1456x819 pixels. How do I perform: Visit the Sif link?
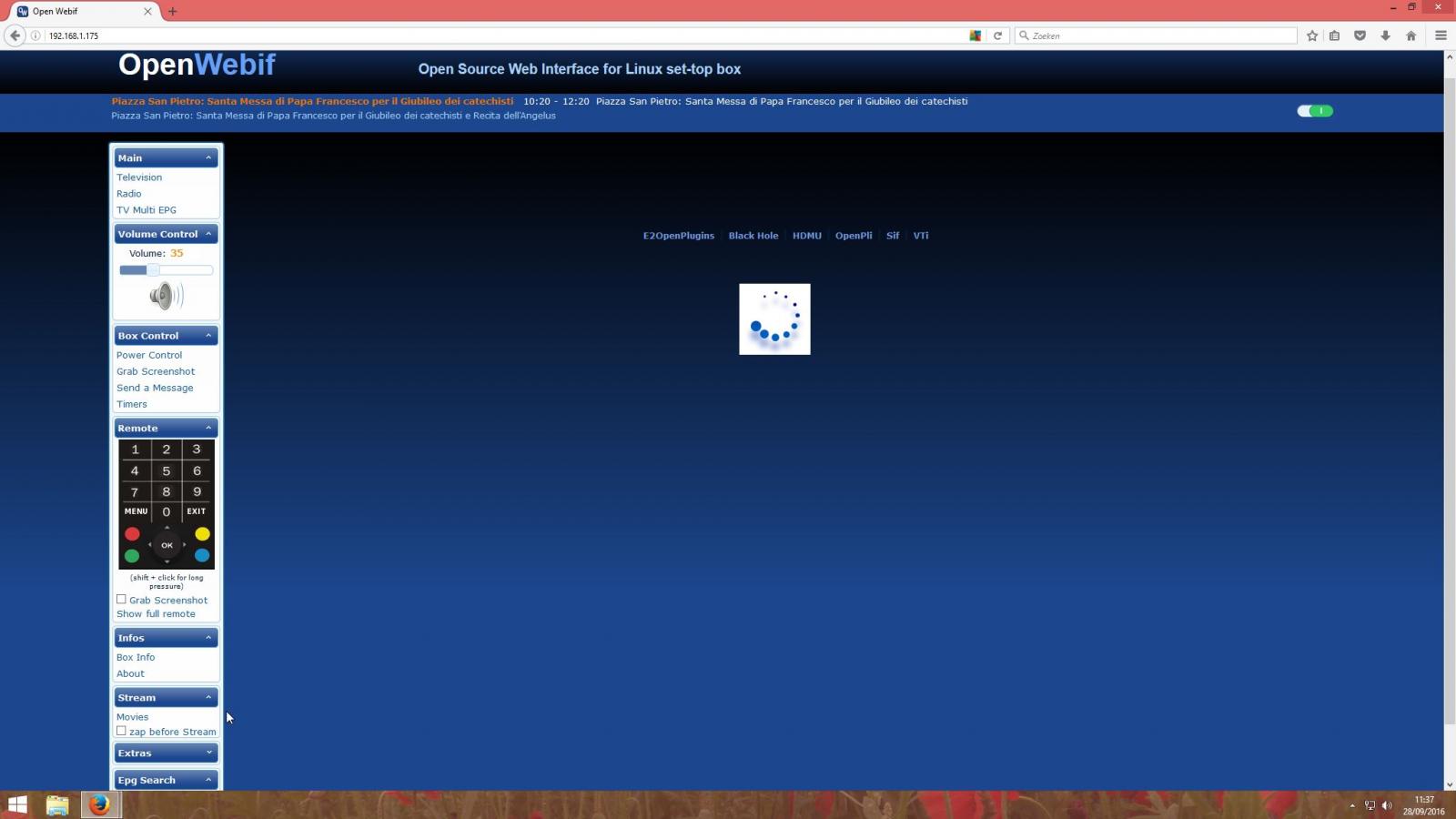coord(893,236)
